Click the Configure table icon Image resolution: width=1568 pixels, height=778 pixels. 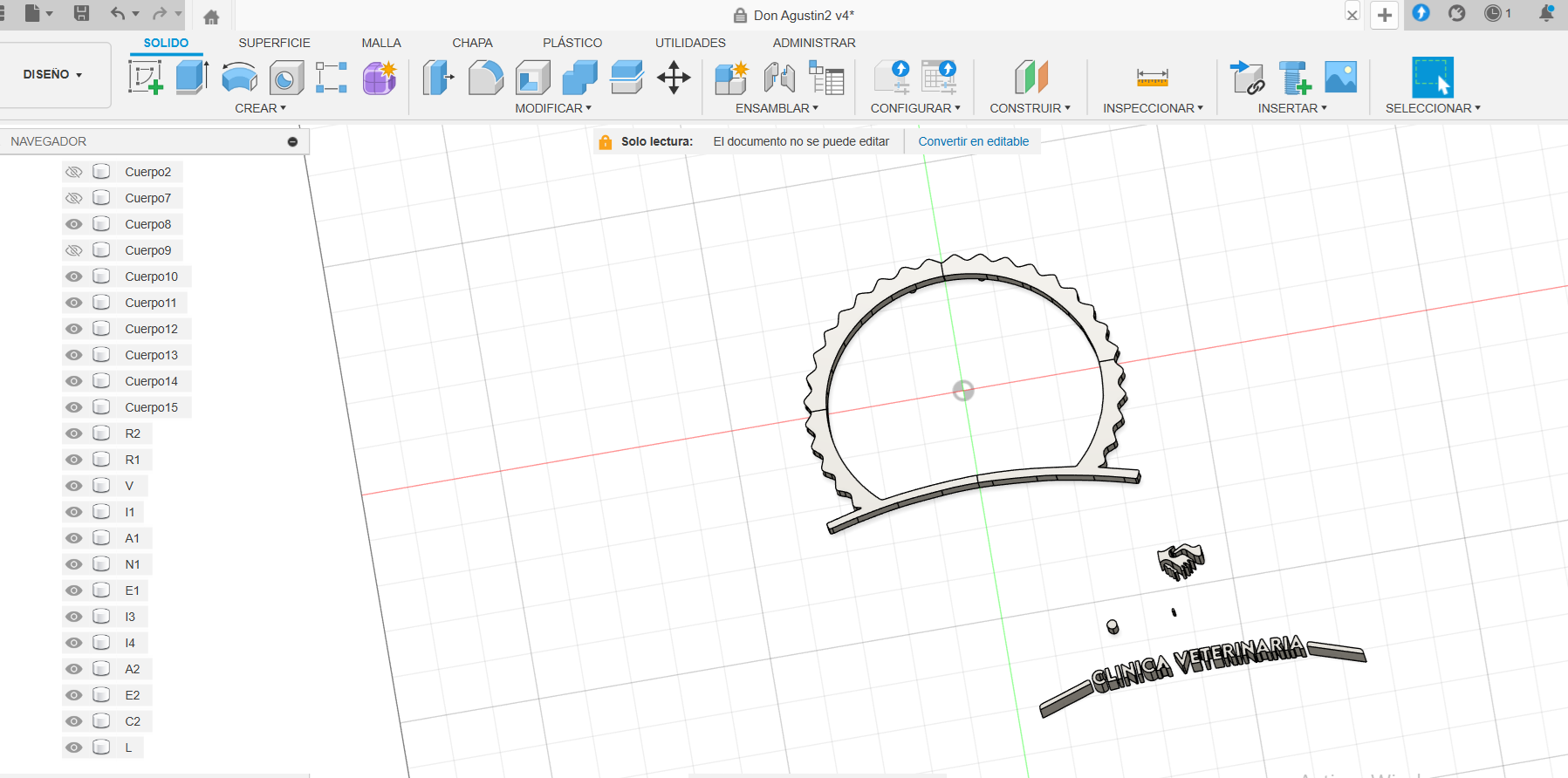point(940,77)
